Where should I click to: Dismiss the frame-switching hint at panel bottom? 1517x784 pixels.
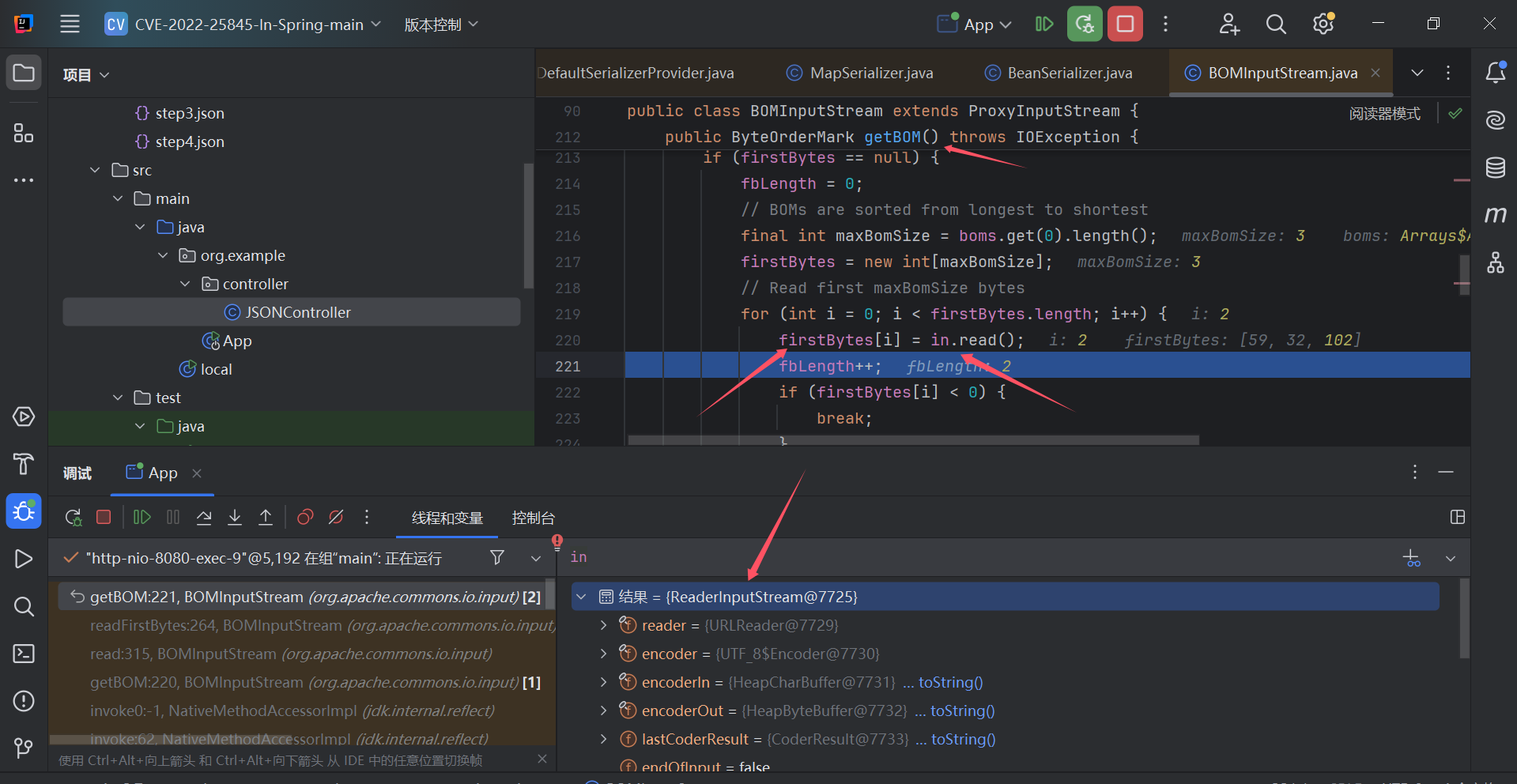coord(542,759)
